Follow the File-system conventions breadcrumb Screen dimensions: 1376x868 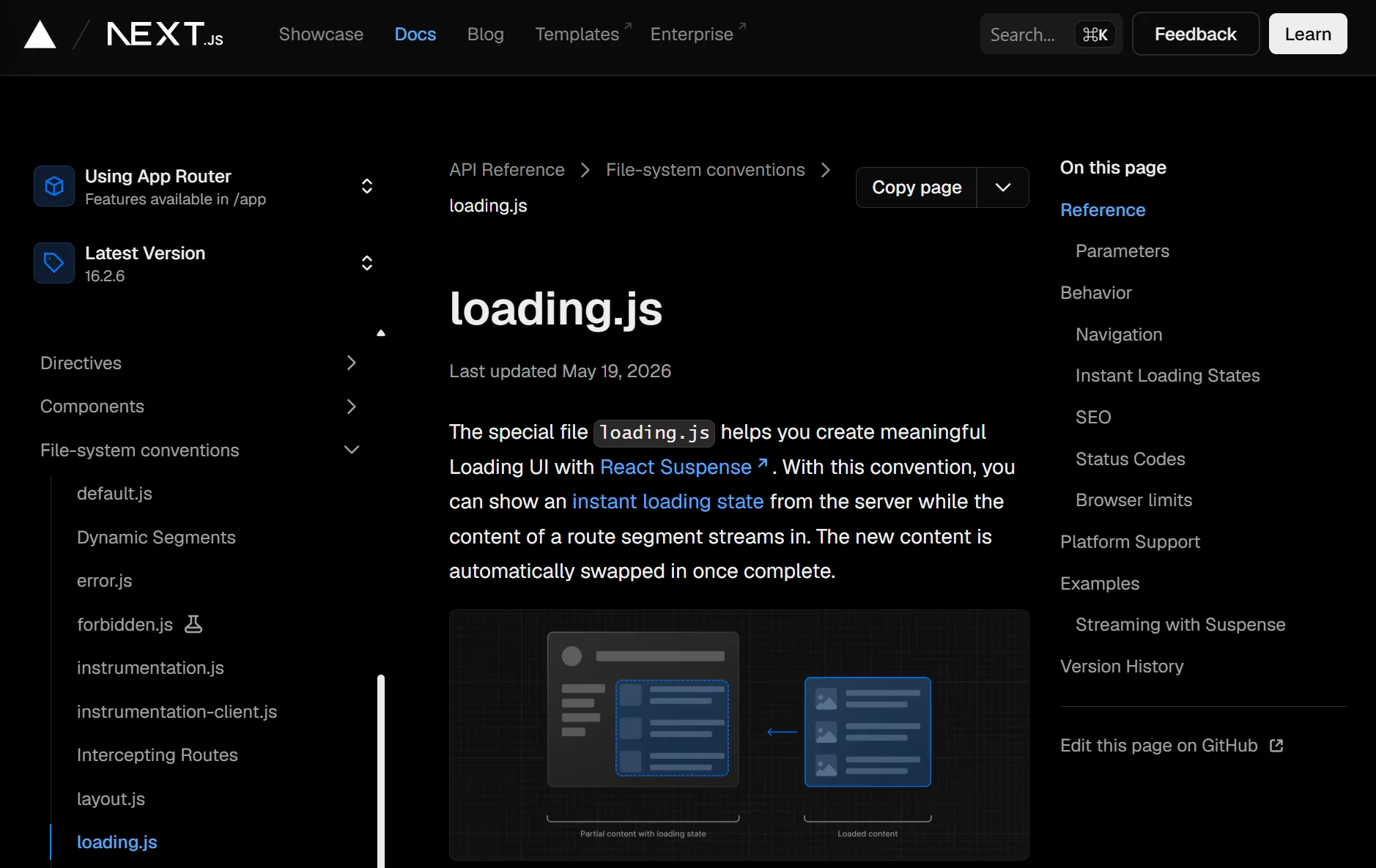[x=706, y=170]
